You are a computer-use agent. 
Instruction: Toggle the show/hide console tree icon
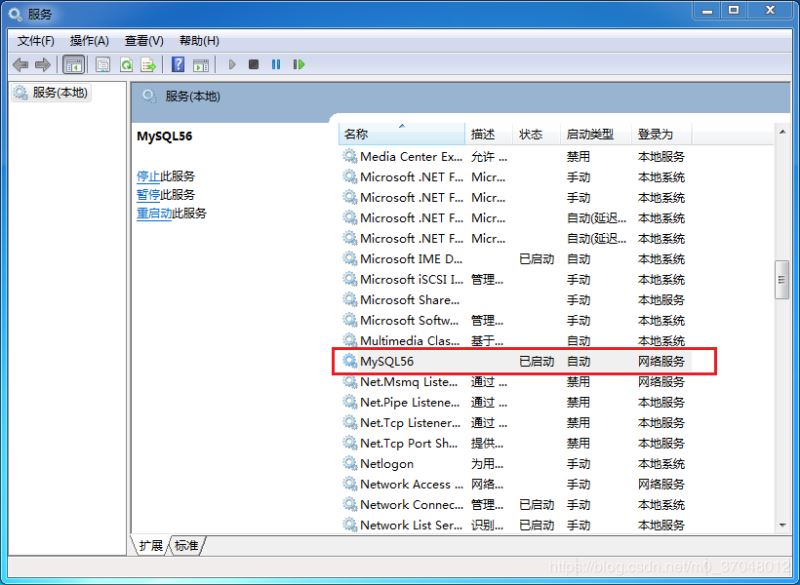click(x=73, y=65)
